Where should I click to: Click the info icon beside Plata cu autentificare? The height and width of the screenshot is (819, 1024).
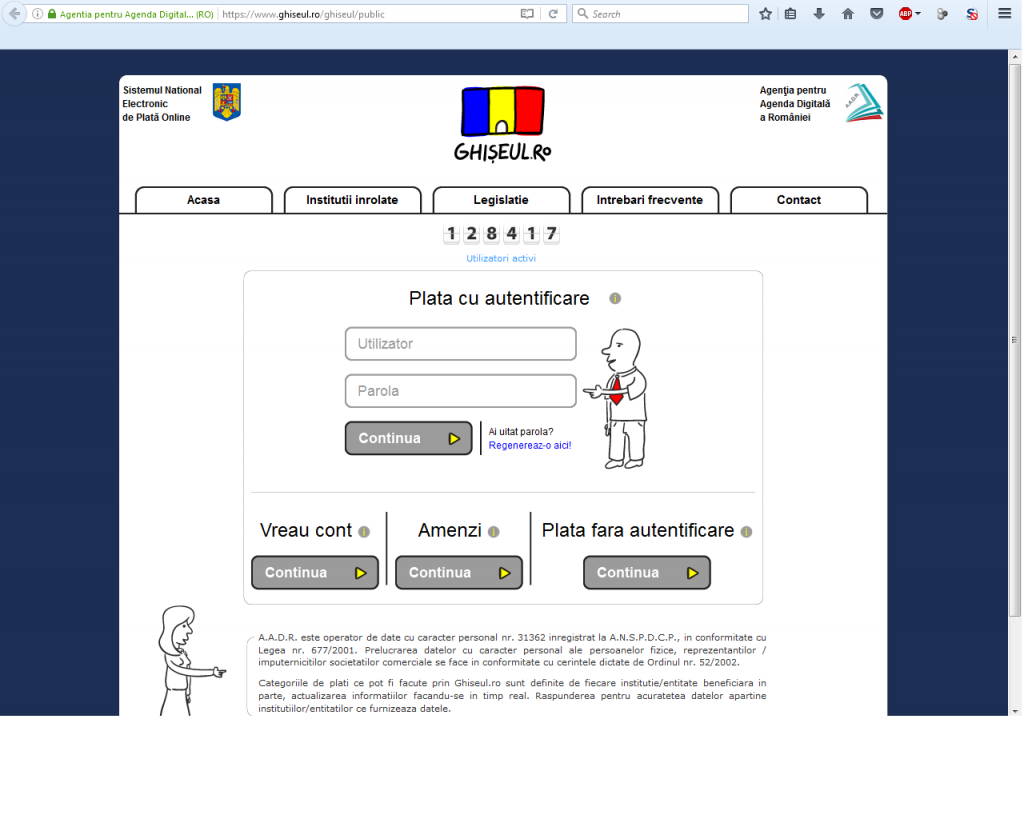coord(615,299)
